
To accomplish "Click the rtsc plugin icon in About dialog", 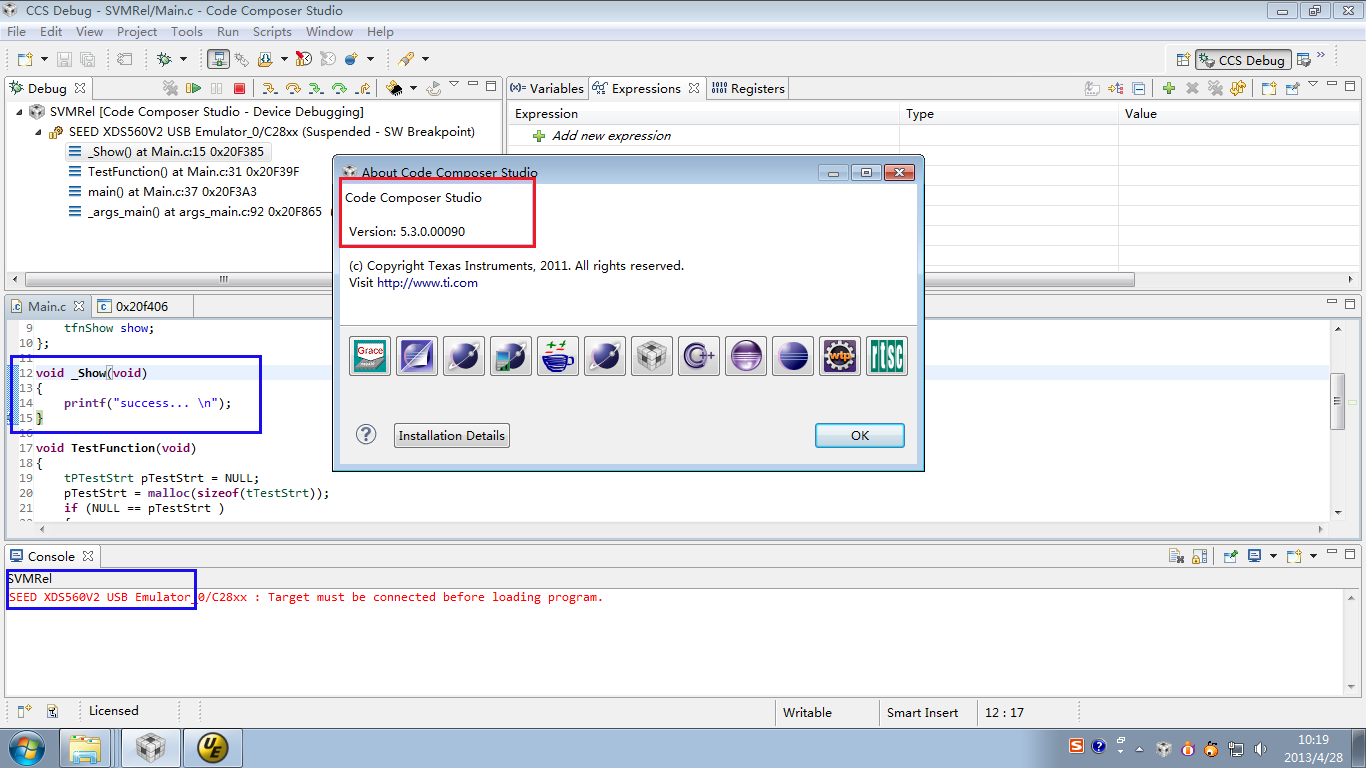I will pyautogui.click(x=887, y=356).
